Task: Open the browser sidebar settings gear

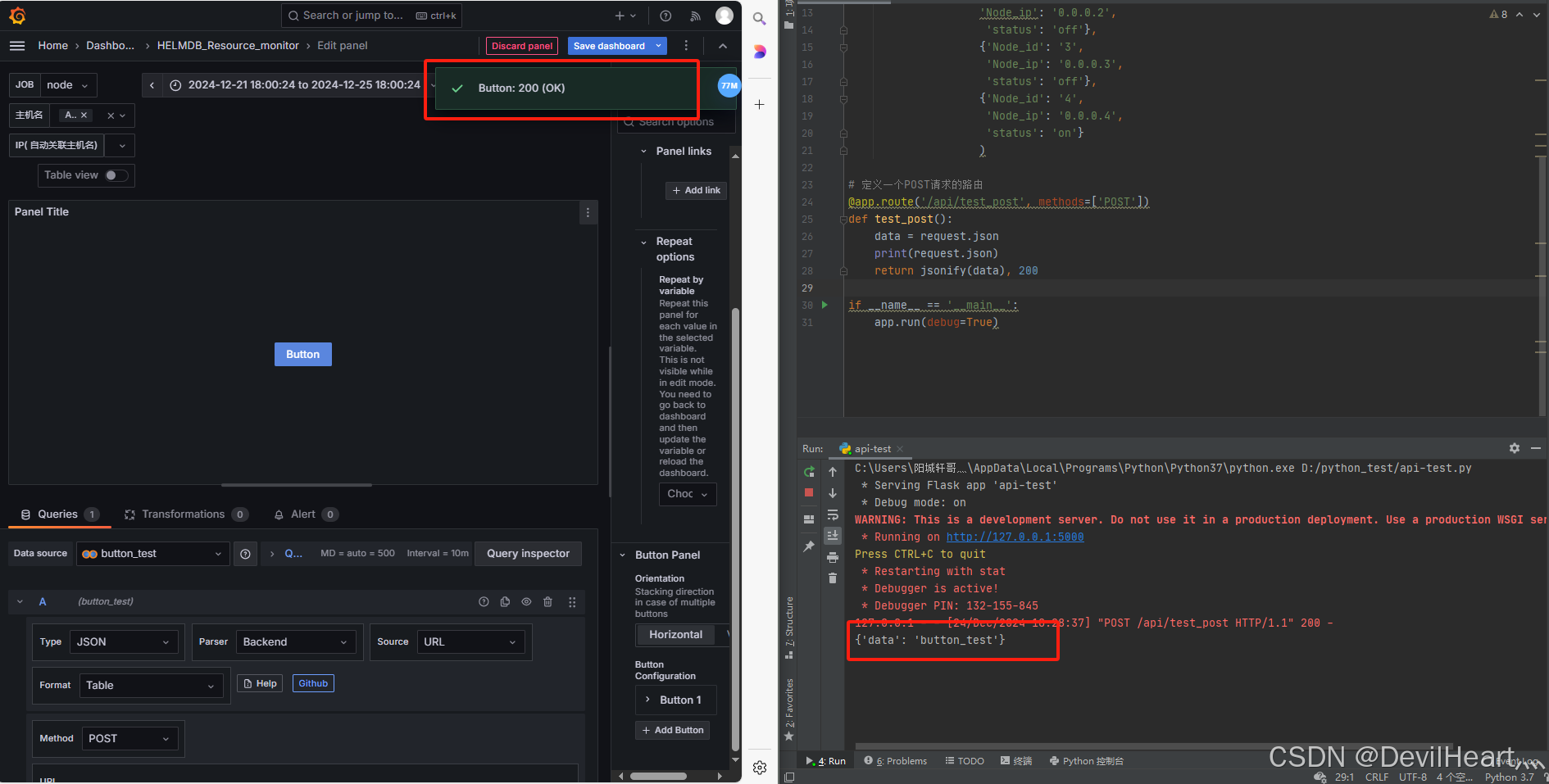Action: (760, 768)
